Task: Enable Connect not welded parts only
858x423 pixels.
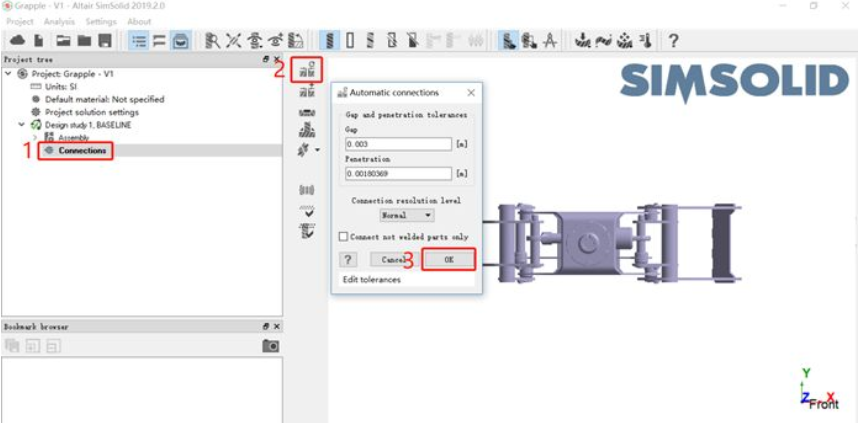Action: (344, 237)
